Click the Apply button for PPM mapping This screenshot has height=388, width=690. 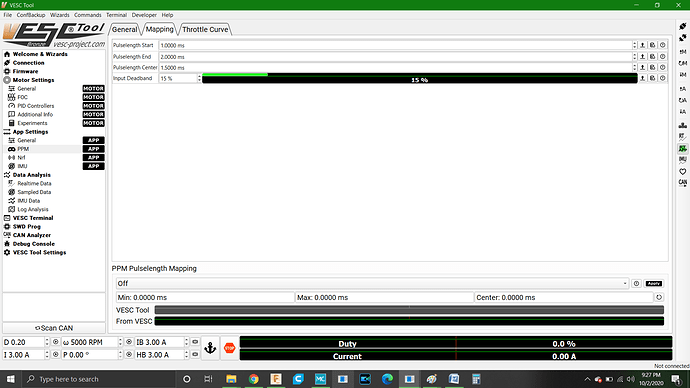[x=653, y=284]
